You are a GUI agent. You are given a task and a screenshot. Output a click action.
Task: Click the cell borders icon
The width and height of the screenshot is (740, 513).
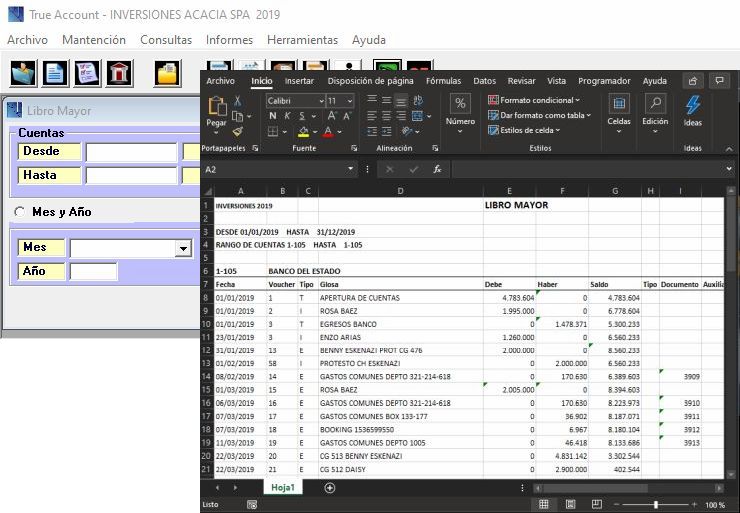tap(273, 132)
